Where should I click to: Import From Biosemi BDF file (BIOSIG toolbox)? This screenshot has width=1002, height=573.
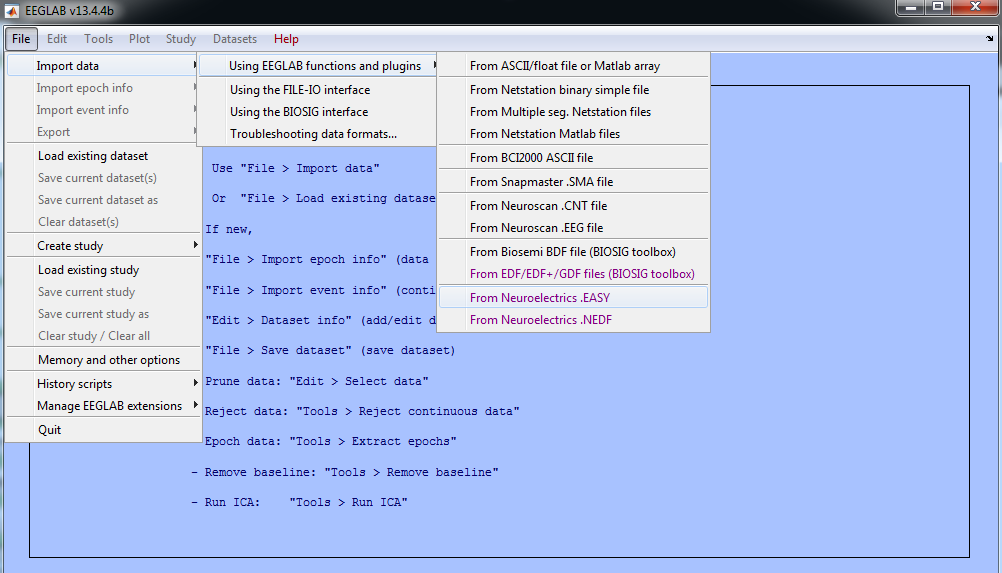click(573, 252)
